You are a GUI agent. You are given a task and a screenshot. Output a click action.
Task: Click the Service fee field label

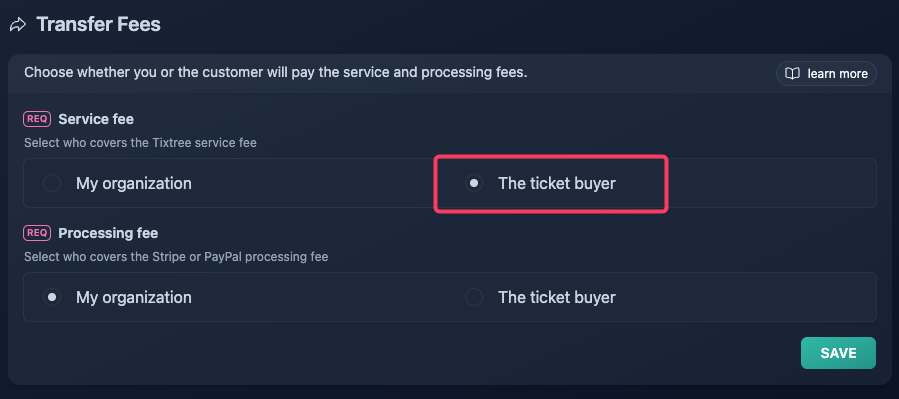(x=96, y=119)
